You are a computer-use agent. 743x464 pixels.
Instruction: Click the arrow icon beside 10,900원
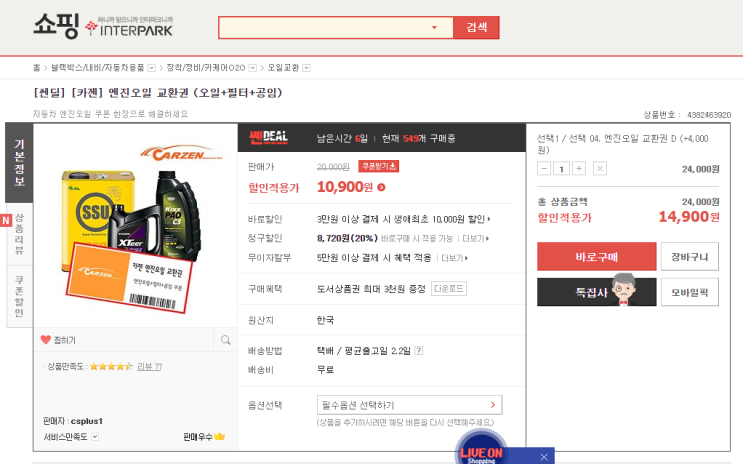[381, 187]
